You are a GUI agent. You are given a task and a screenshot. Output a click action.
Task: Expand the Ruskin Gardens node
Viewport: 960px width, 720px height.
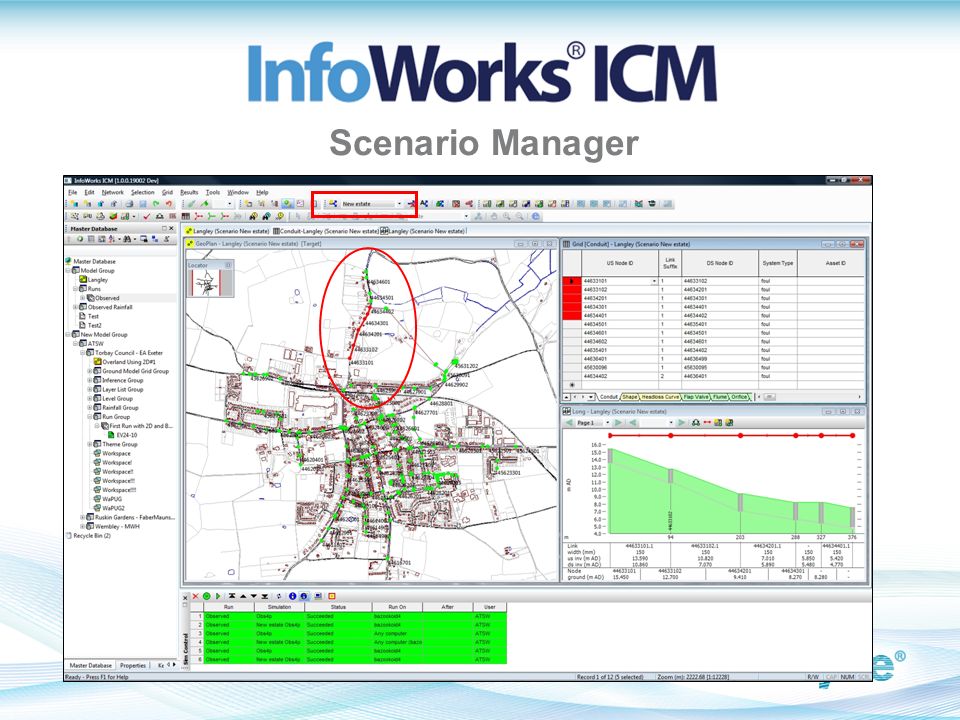coord(83,517)
